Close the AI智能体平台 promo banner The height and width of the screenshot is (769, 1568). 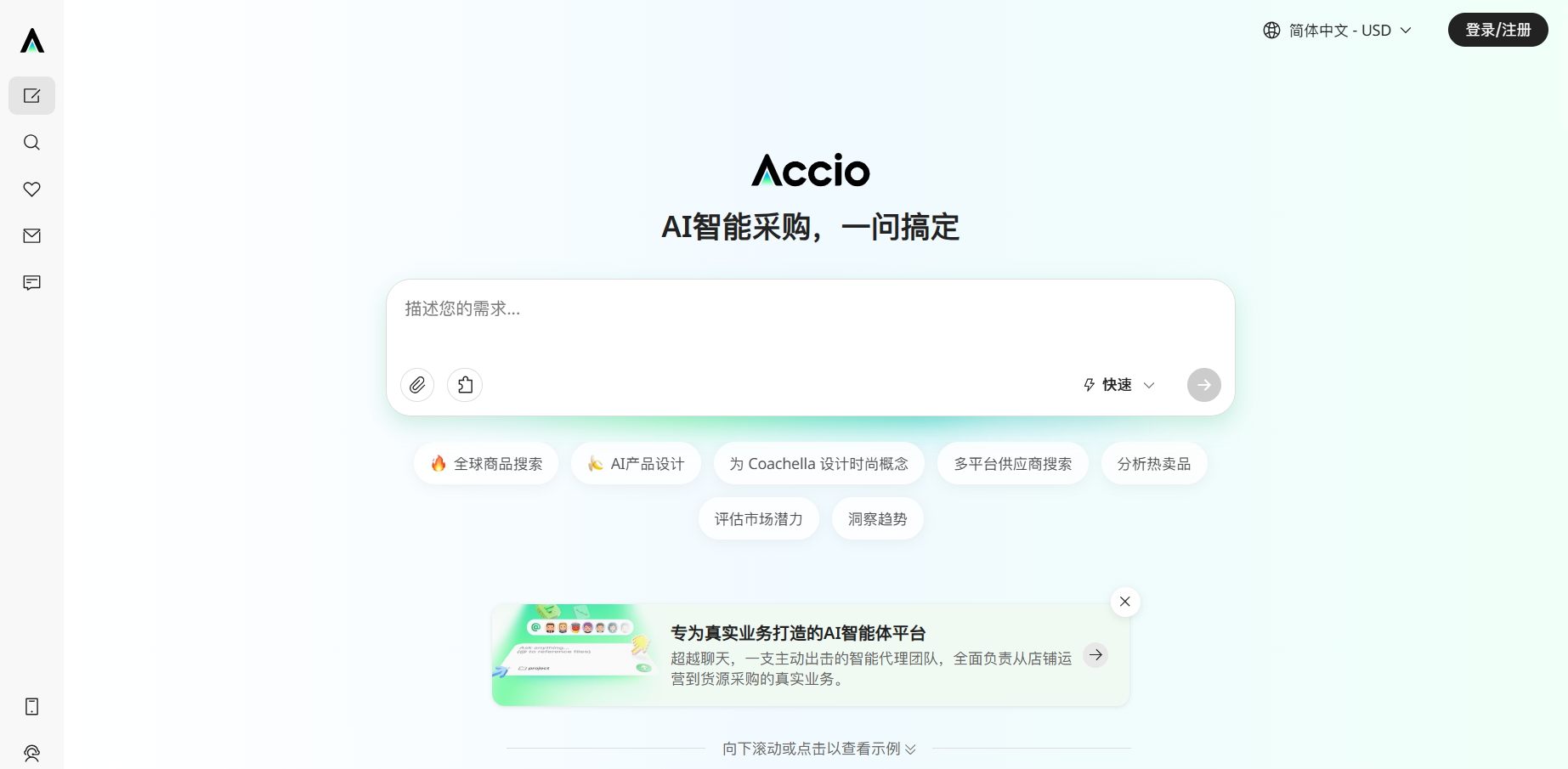click(1125, 602)
